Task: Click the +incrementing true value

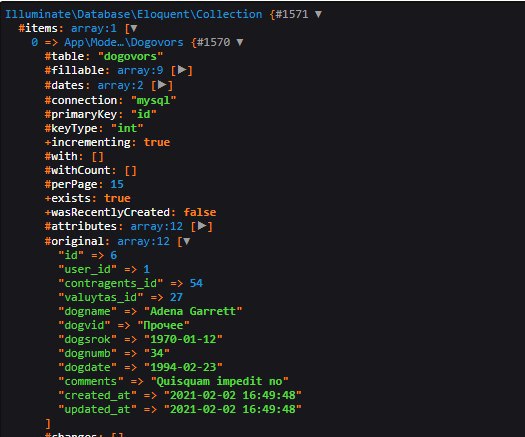Action: [x=157, y=142]
